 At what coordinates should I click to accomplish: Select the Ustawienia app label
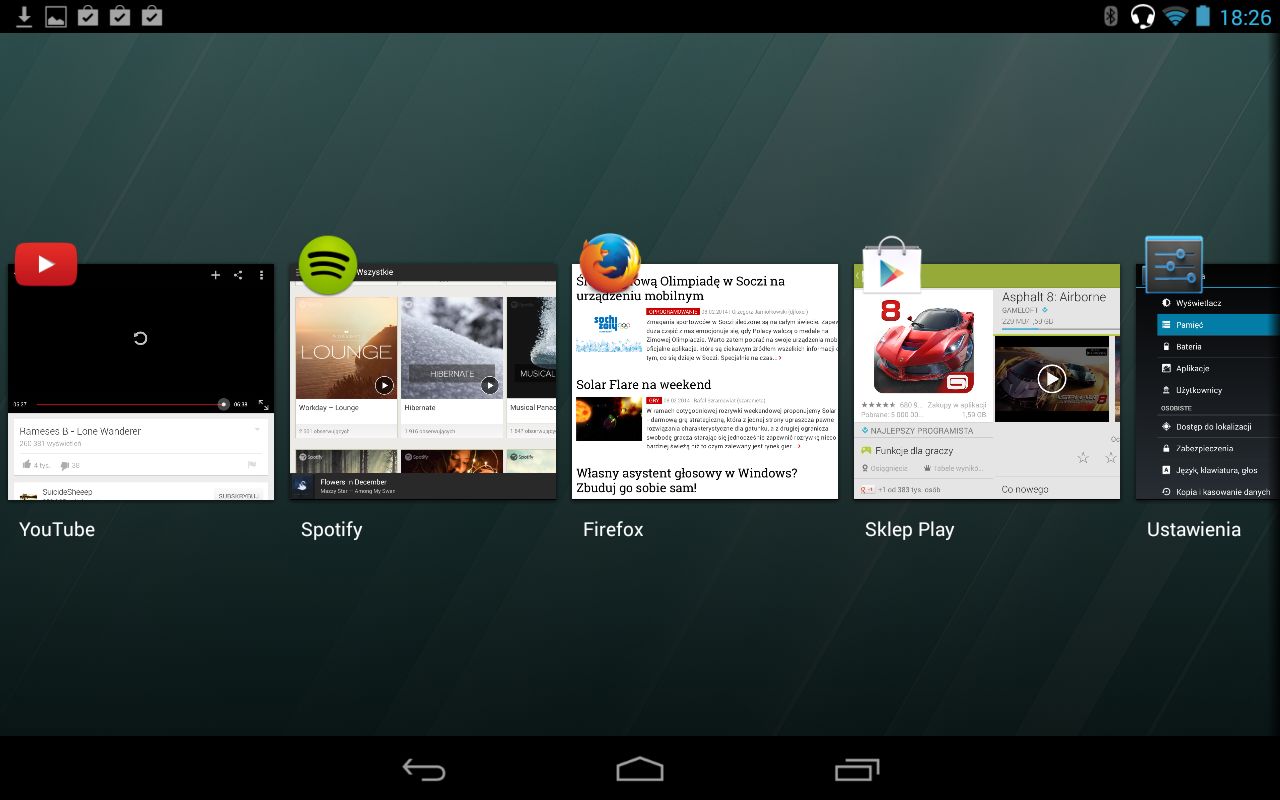(1193, 530)
